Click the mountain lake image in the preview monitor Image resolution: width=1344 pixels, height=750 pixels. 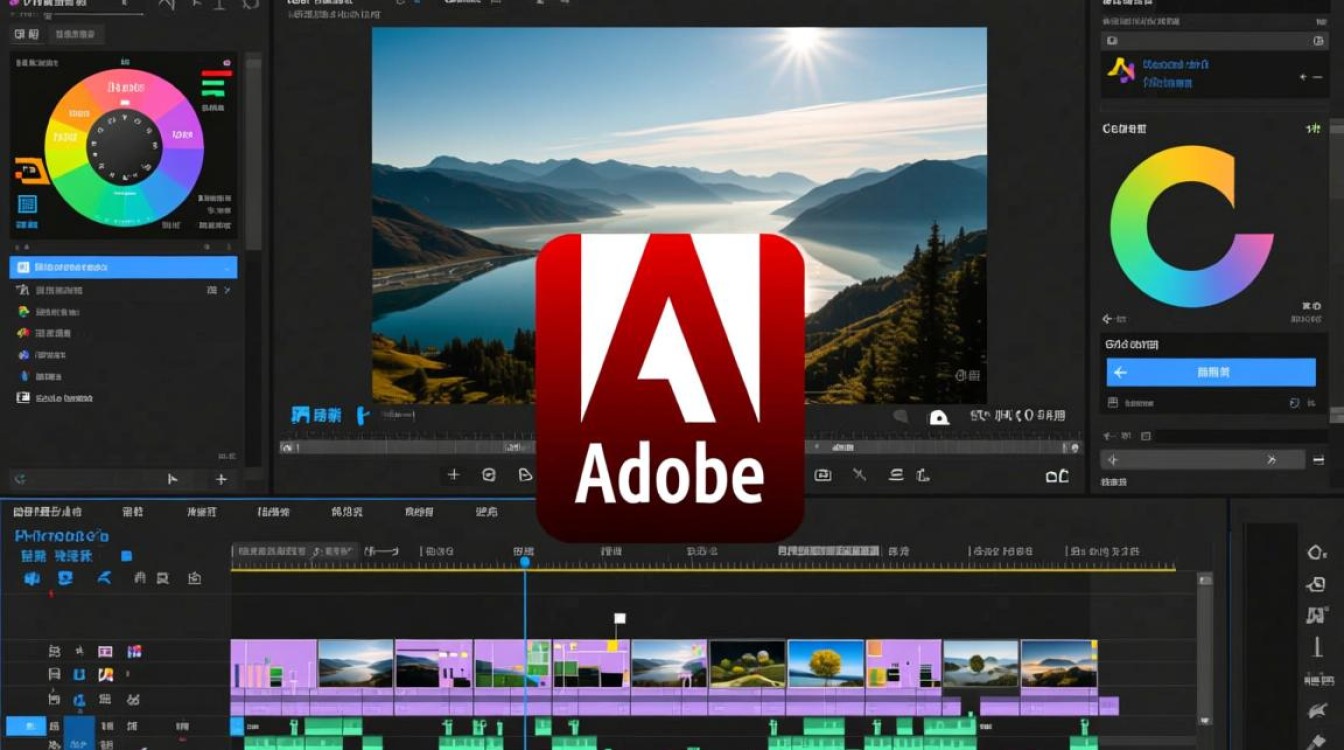coord(679,215)
